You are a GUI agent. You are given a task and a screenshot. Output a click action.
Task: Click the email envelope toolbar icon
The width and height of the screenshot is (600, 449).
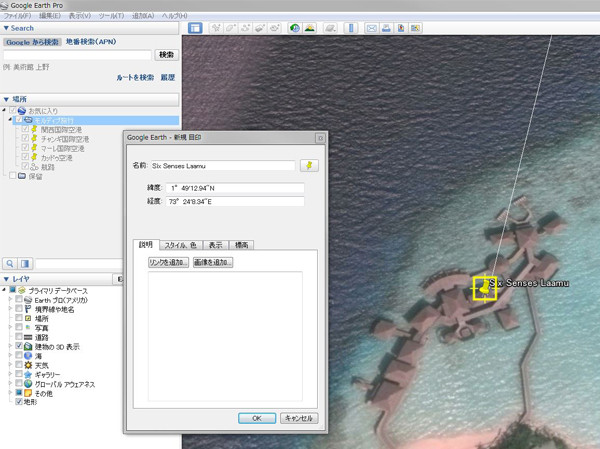click(371, 28)
